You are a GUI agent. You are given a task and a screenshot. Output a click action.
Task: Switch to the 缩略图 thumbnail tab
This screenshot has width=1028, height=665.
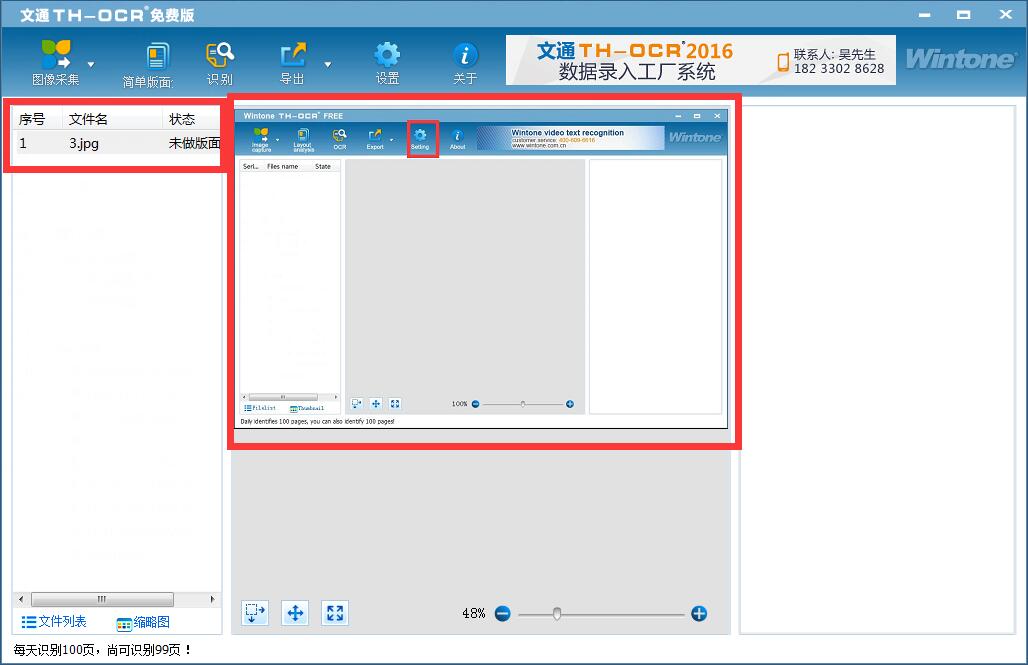pyautogui.click(x=143, y=623)
